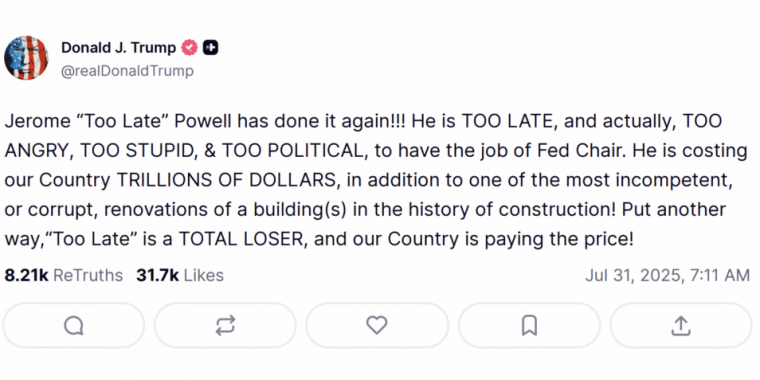Click the 'TRILLIONS OF DOLLARS' phrase in post
The height and width of the screenshot is (380, 760).
click(x=226, y=180)
